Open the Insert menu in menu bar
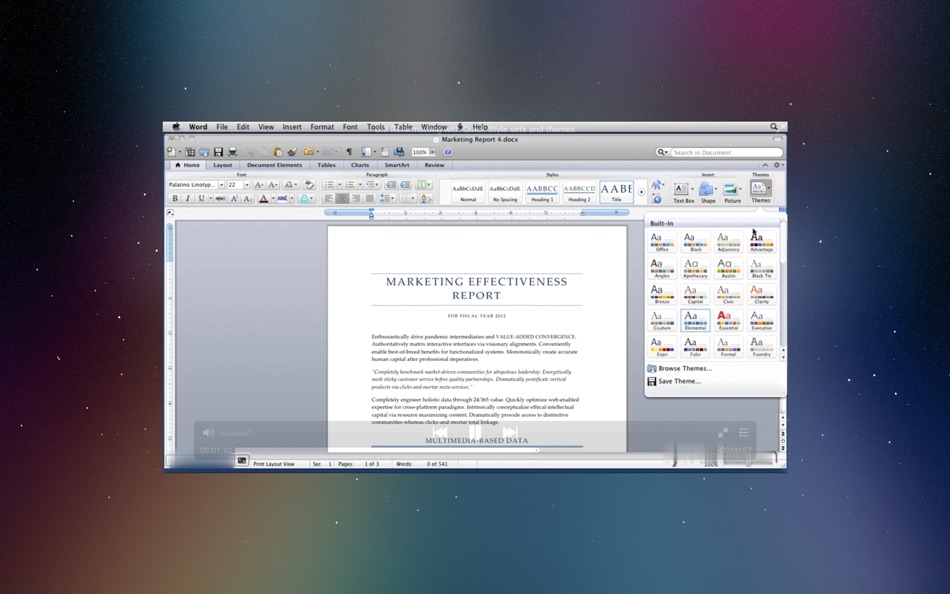The width and height of the screenshot is (950, 594). (291, 127)
